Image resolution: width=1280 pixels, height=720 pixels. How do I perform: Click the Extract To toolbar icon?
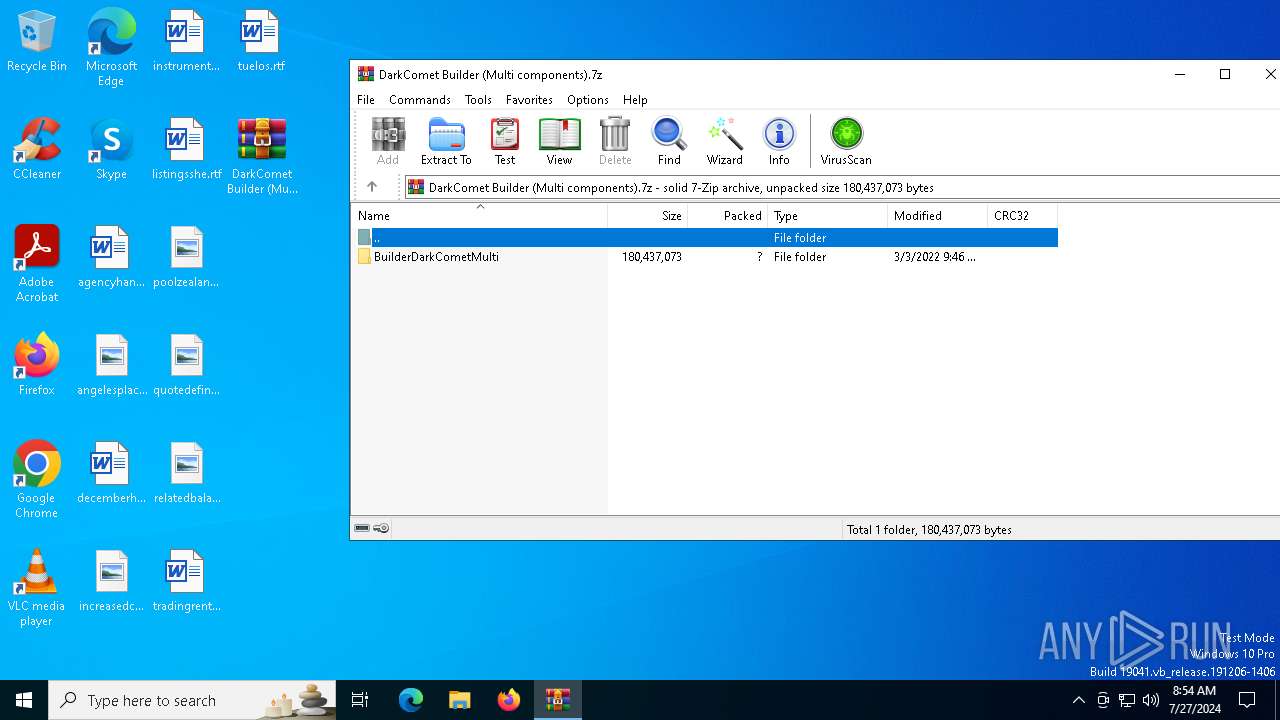pyautogui.click(x=446, y=141)
